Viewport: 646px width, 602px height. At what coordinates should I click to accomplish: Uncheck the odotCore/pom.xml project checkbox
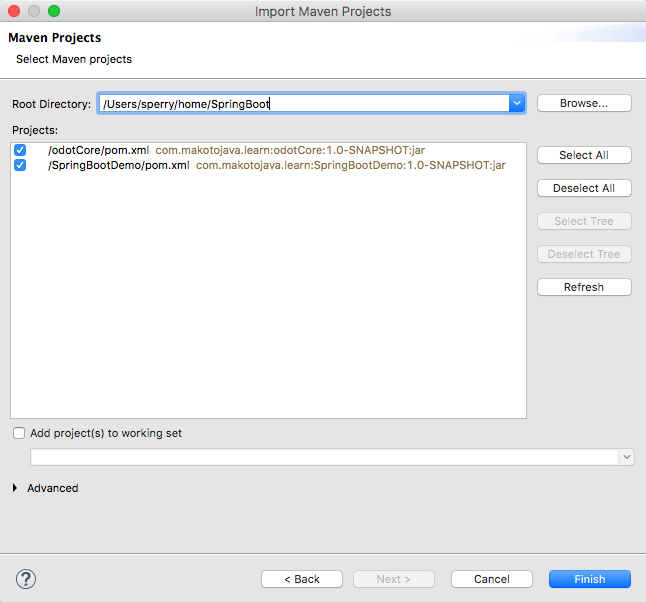tap(20, 150)
